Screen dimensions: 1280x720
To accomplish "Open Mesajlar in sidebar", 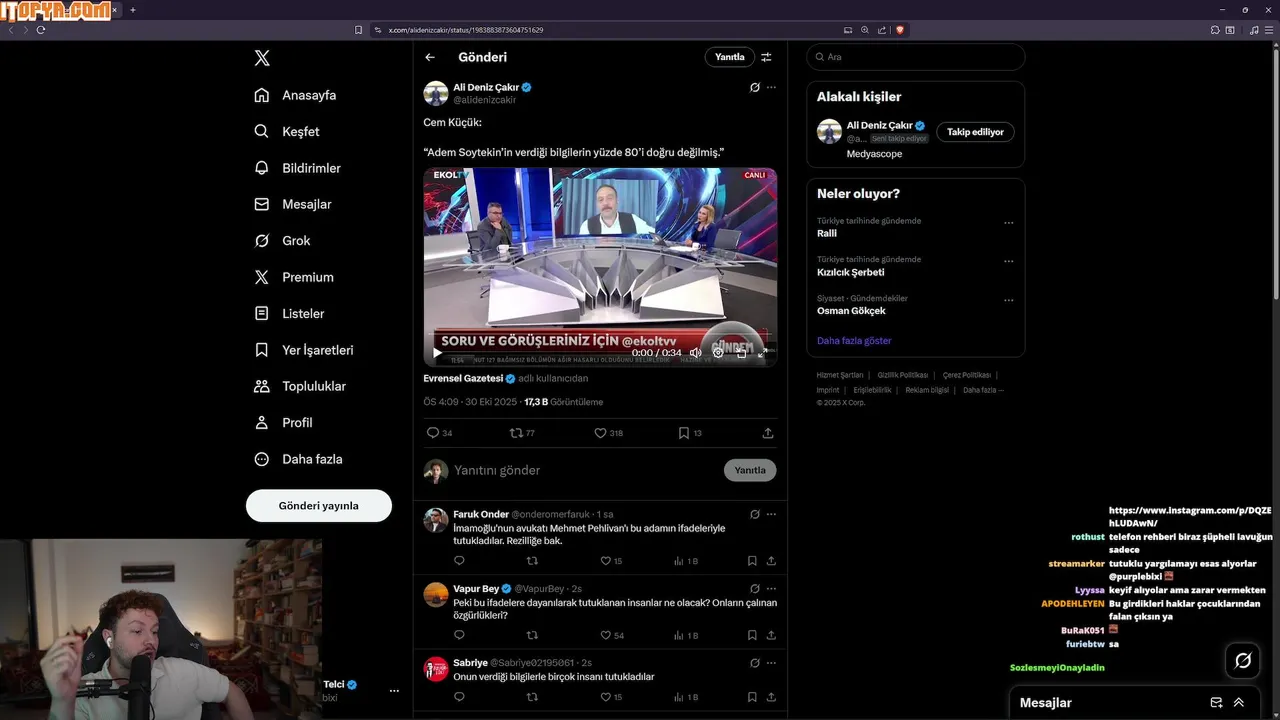I will (x=292, y=204).
